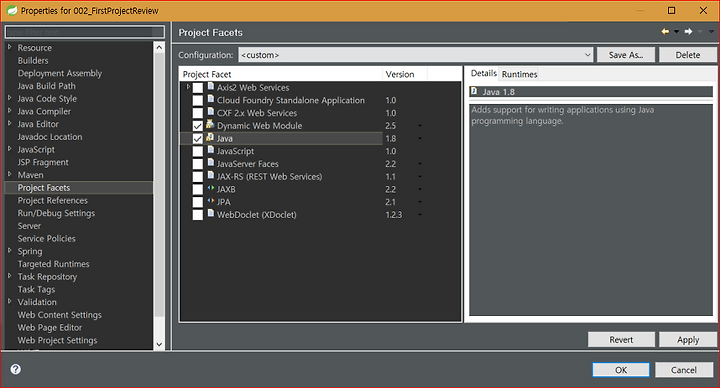Click the Revert button
The width and height of the screenshot is (720, 388).
621,340
